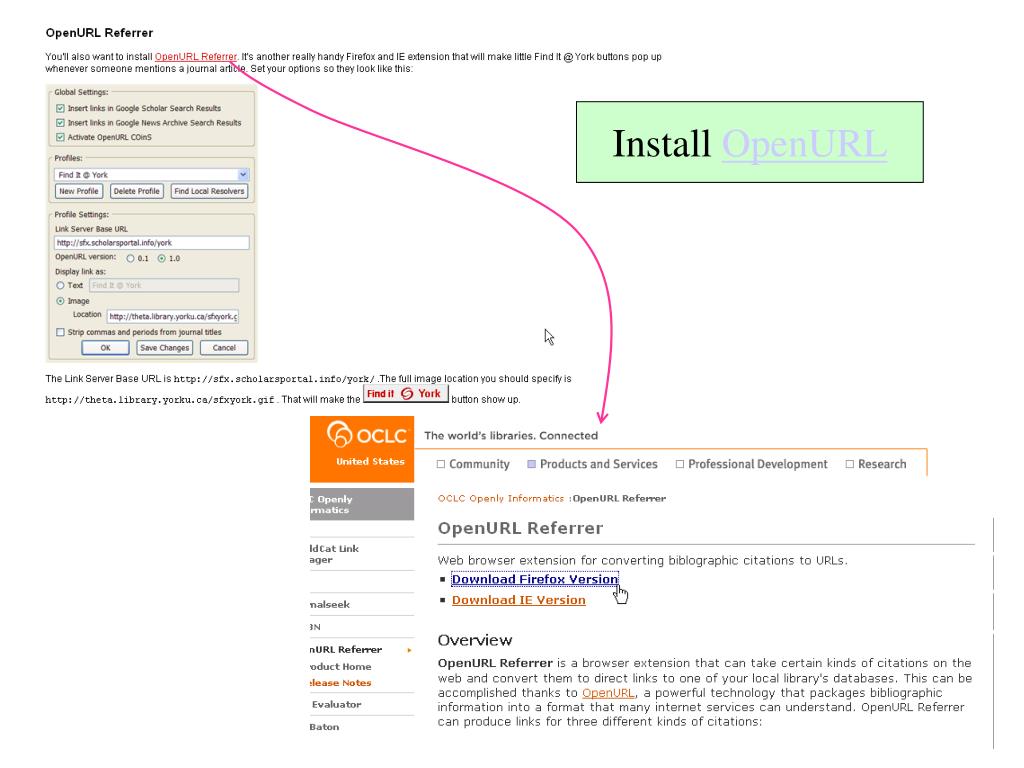Click the OpenURL Referrer page heading
1024x768 pixels.
[x=520, y=528]
